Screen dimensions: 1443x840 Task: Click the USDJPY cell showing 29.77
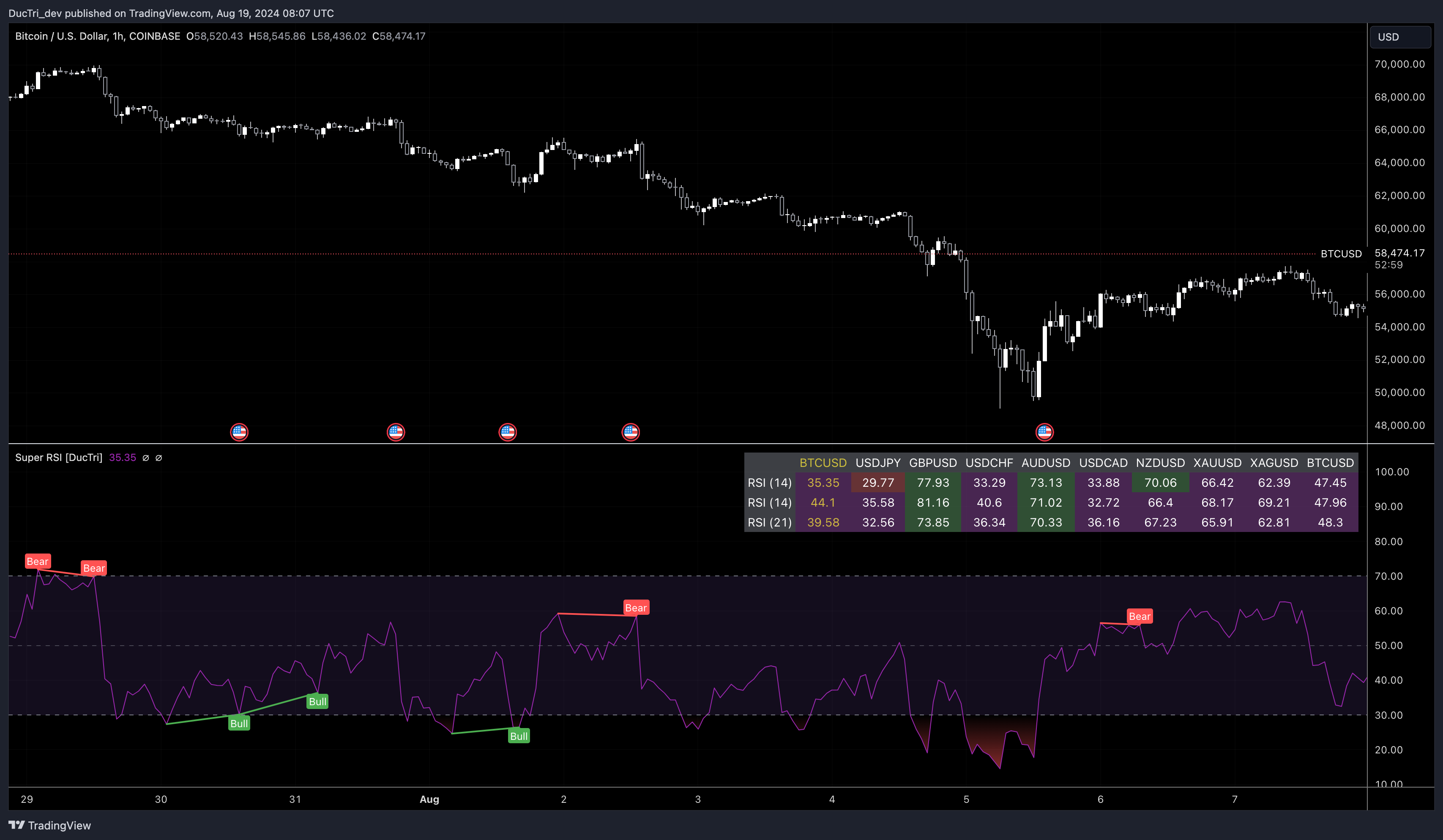(878, 483)
